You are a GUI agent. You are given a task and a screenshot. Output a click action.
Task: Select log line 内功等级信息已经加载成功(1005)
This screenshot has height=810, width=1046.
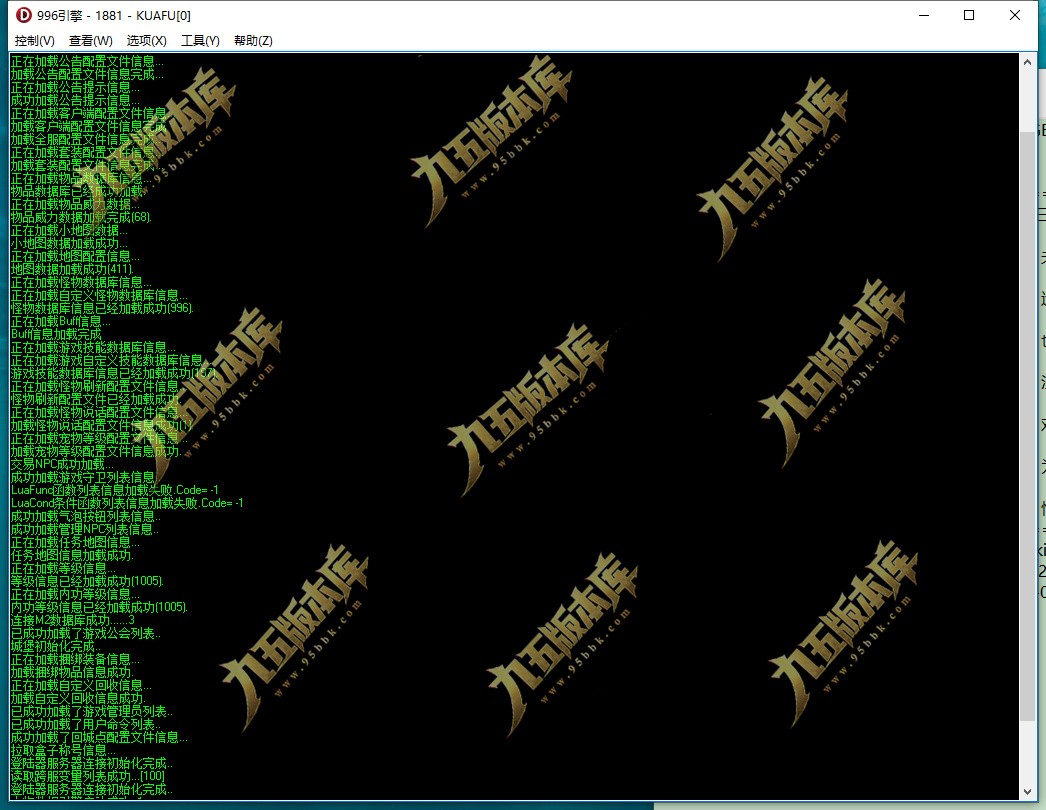99,607
